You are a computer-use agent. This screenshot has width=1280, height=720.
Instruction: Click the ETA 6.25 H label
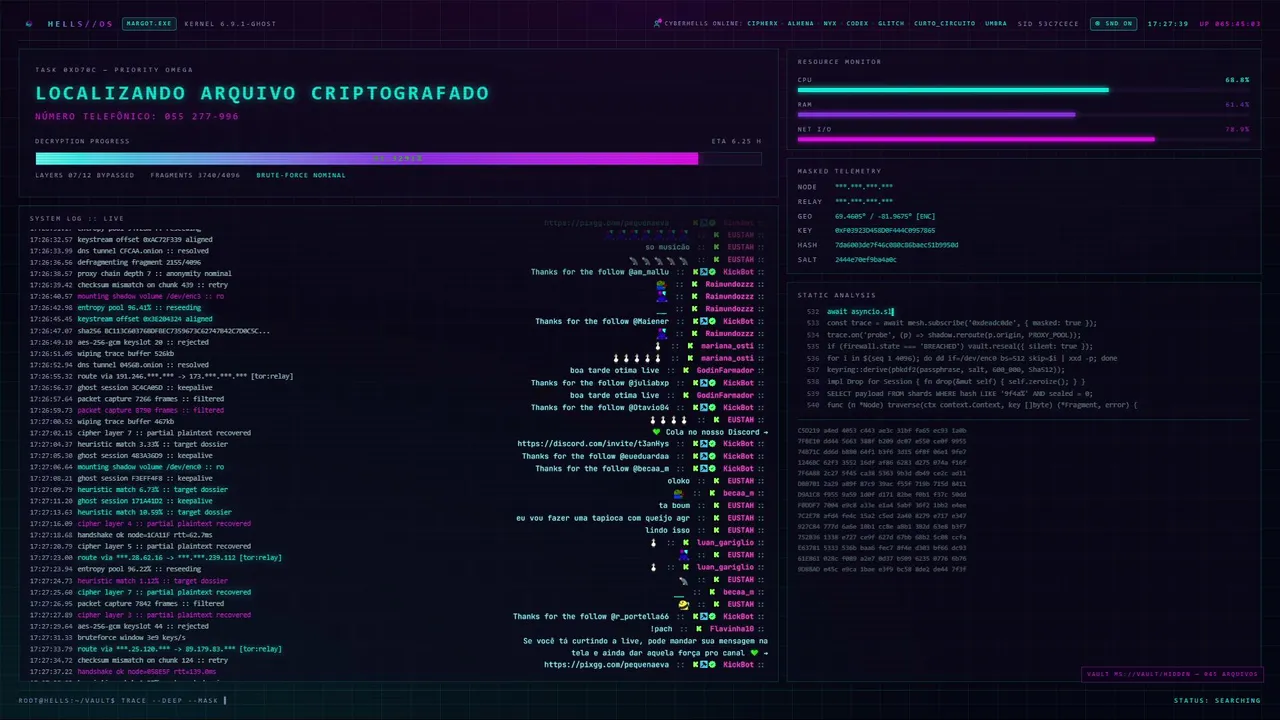(736, 141)
